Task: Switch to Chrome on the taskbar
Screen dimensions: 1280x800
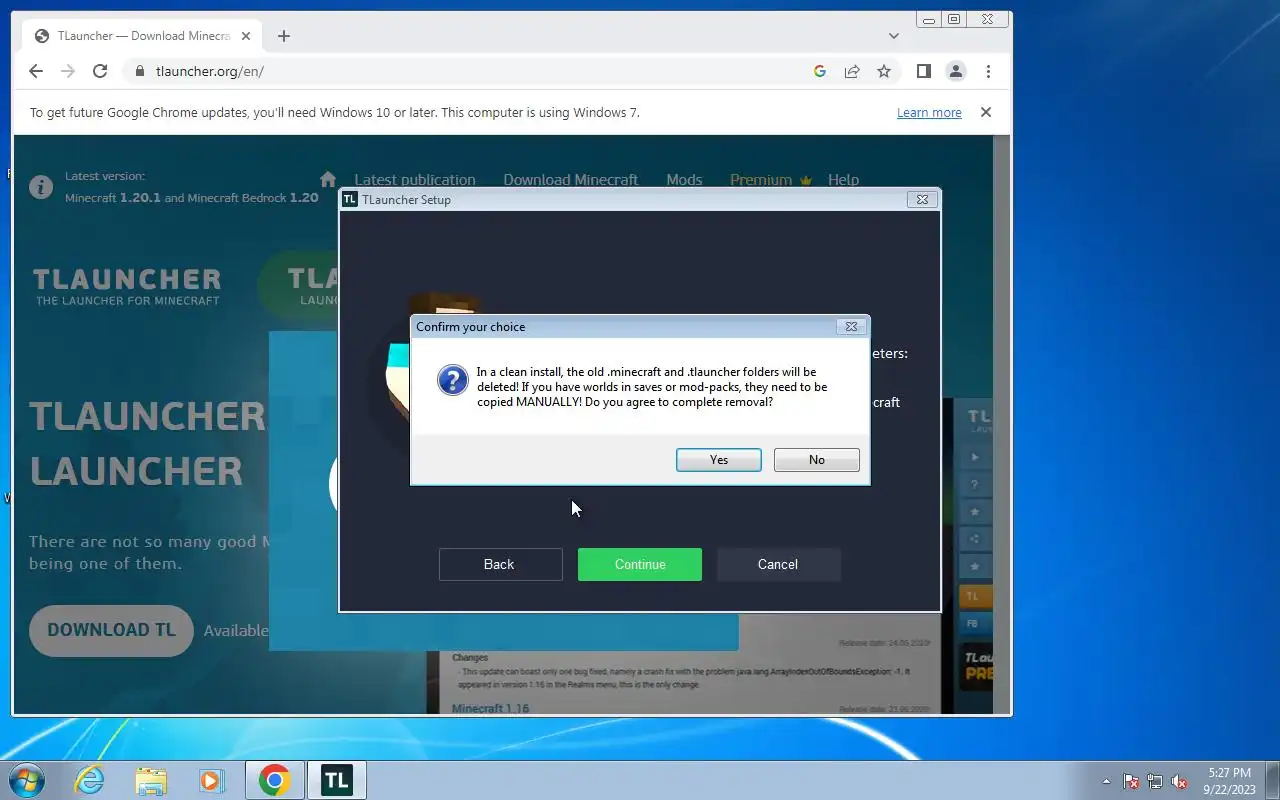Action: [x=275, y=780]
